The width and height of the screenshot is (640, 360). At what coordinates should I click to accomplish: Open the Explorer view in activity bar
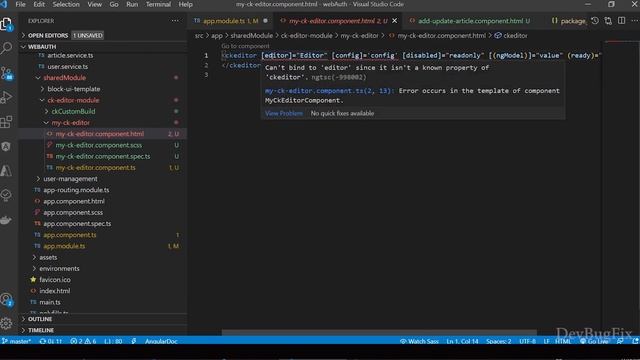click(7, 24)
